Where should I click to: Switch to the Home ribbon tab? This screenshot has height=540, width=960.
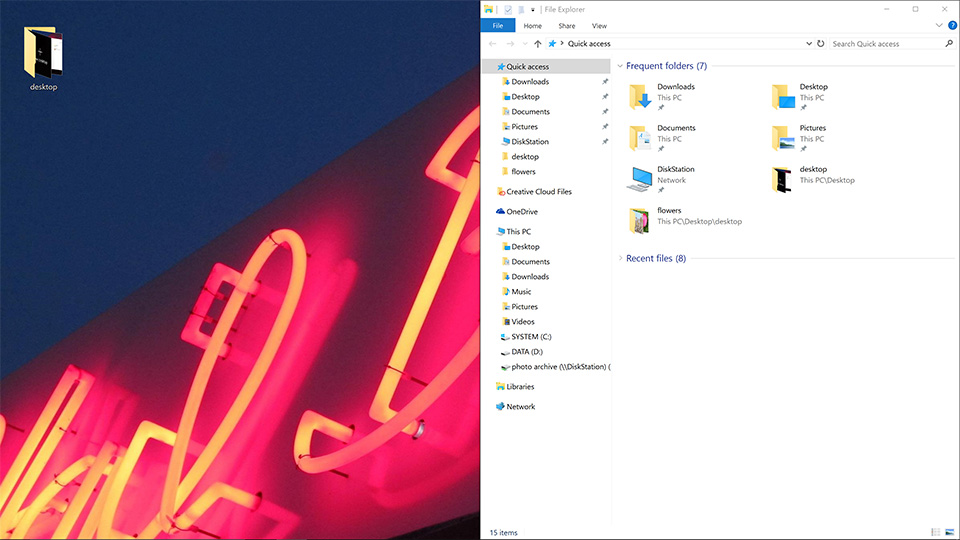point(533,26)
